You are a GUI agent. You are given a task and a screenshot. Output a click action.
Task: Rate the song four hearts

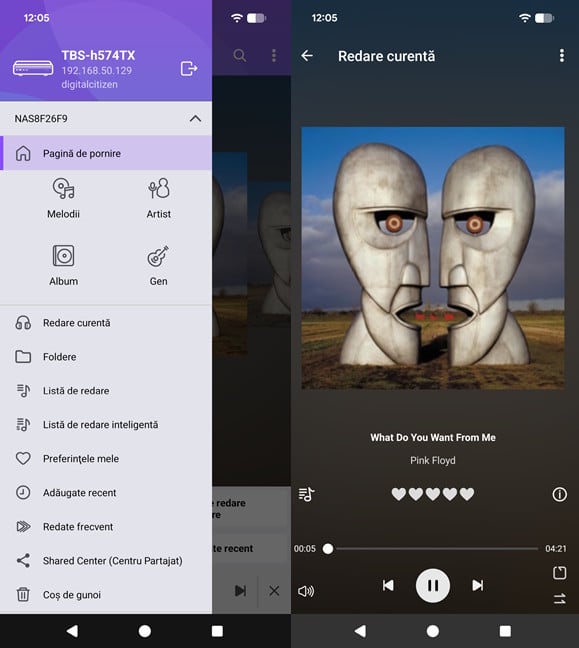click(x=450, y=494)
